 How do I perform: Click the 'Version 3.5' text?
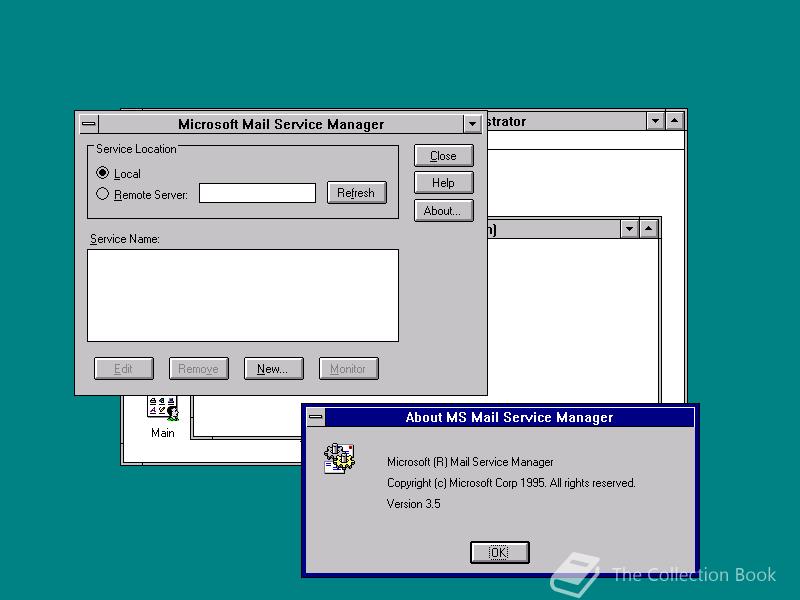[413, 504]
